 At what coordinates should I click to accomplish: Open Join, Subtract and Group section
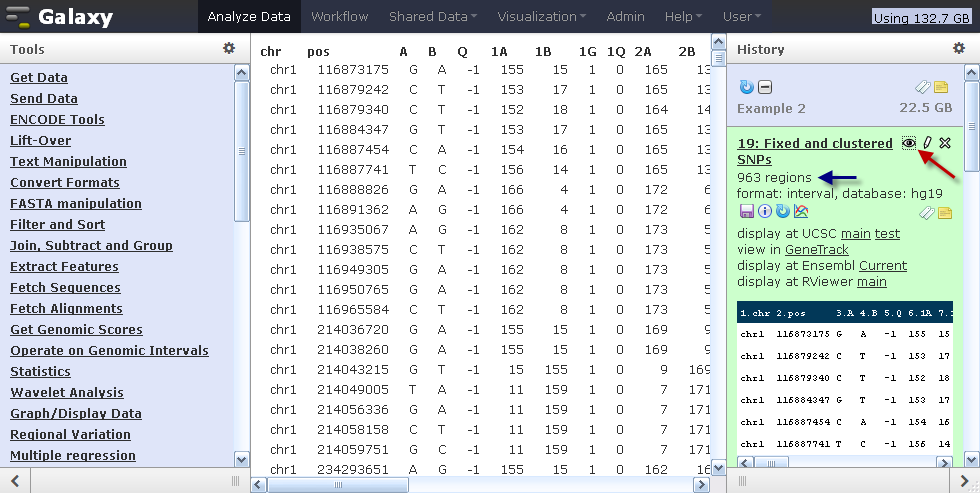click(91, 246)
